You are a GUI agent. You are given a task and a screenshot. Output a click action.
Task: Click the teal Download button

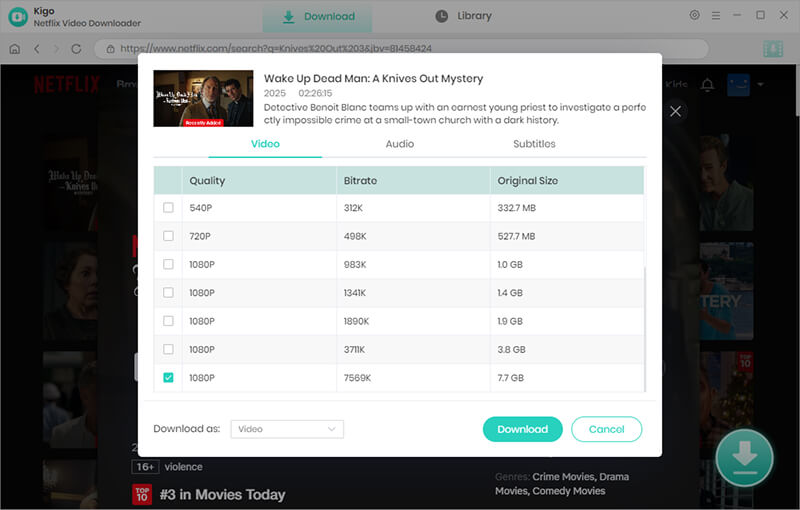pos(522,429)
